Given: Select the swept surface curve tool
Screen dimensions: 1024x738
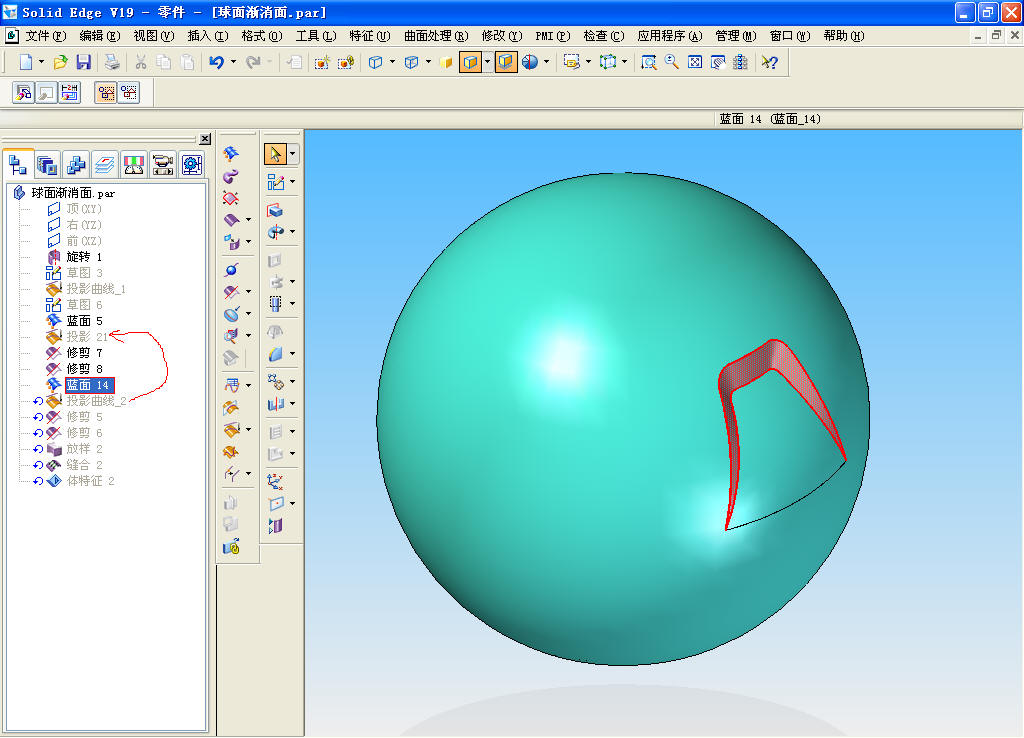Looking at the screenshot, I should click(x=231, y=176).
